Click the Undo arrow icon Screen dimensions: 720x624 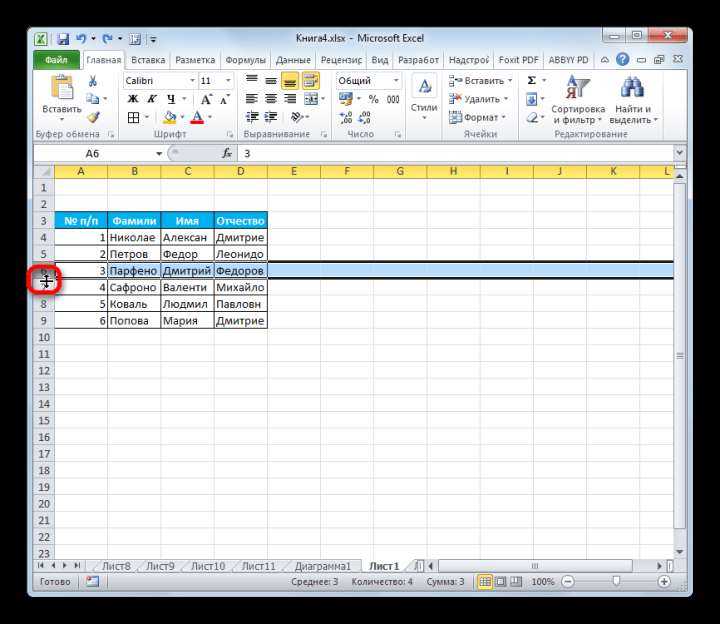point(81,39)
